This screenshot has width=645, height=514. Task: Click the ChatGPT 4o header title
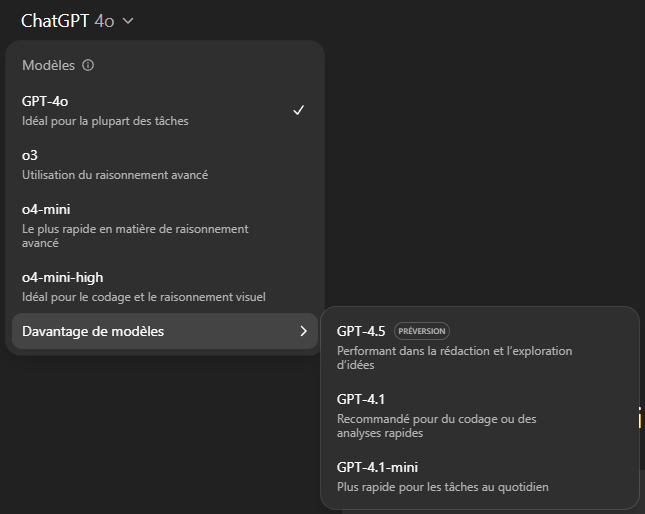click(x=67, y=21)
